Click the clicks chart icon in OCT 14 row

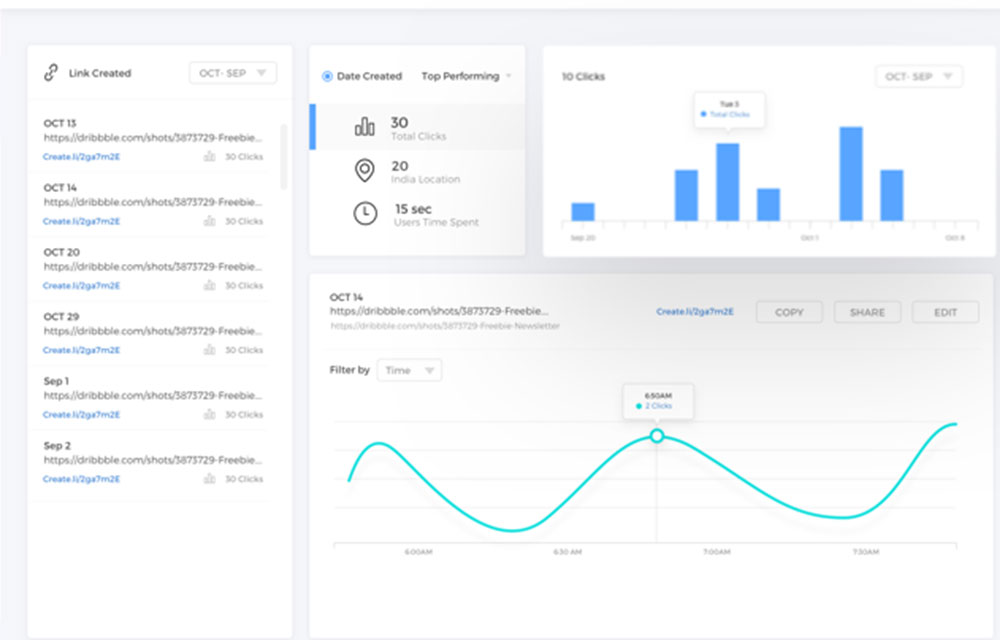click(x=209, y=221)
